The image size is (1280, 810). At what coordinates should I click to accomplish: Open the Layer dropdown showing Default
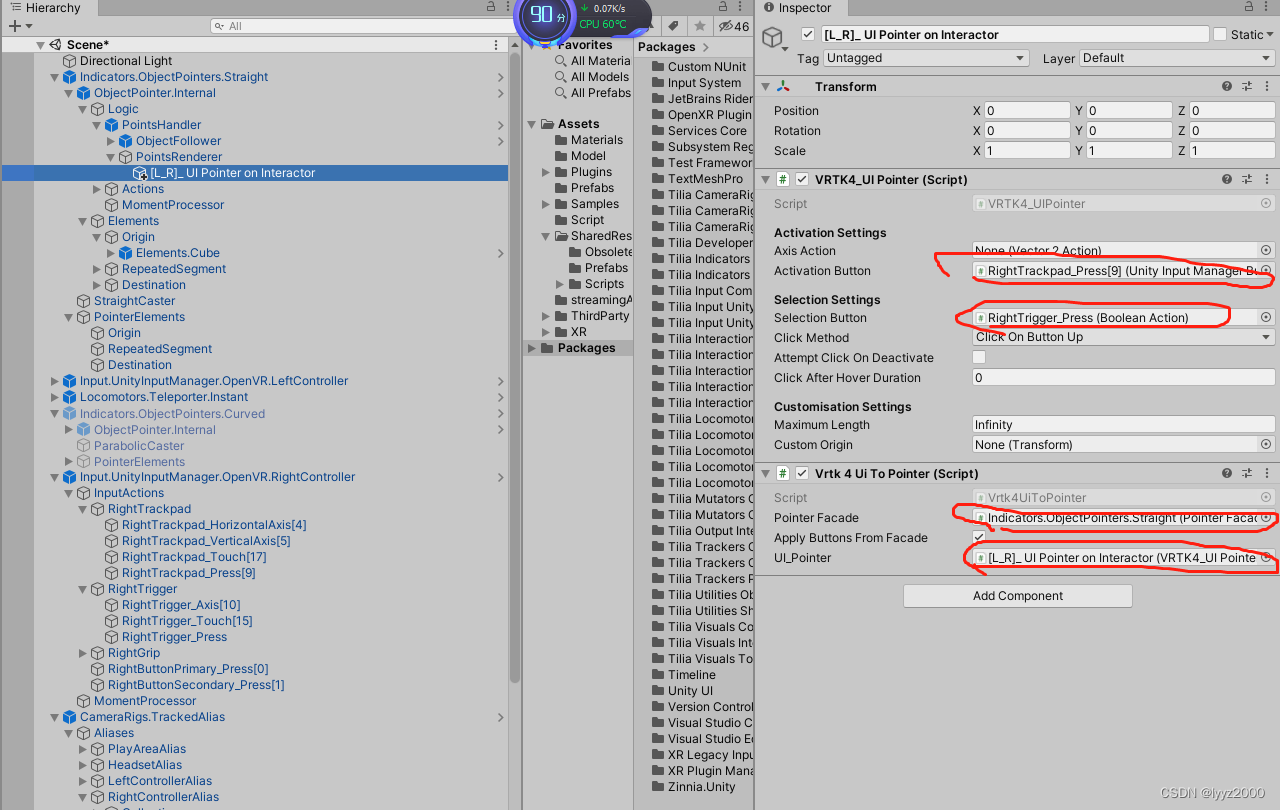1177,58
